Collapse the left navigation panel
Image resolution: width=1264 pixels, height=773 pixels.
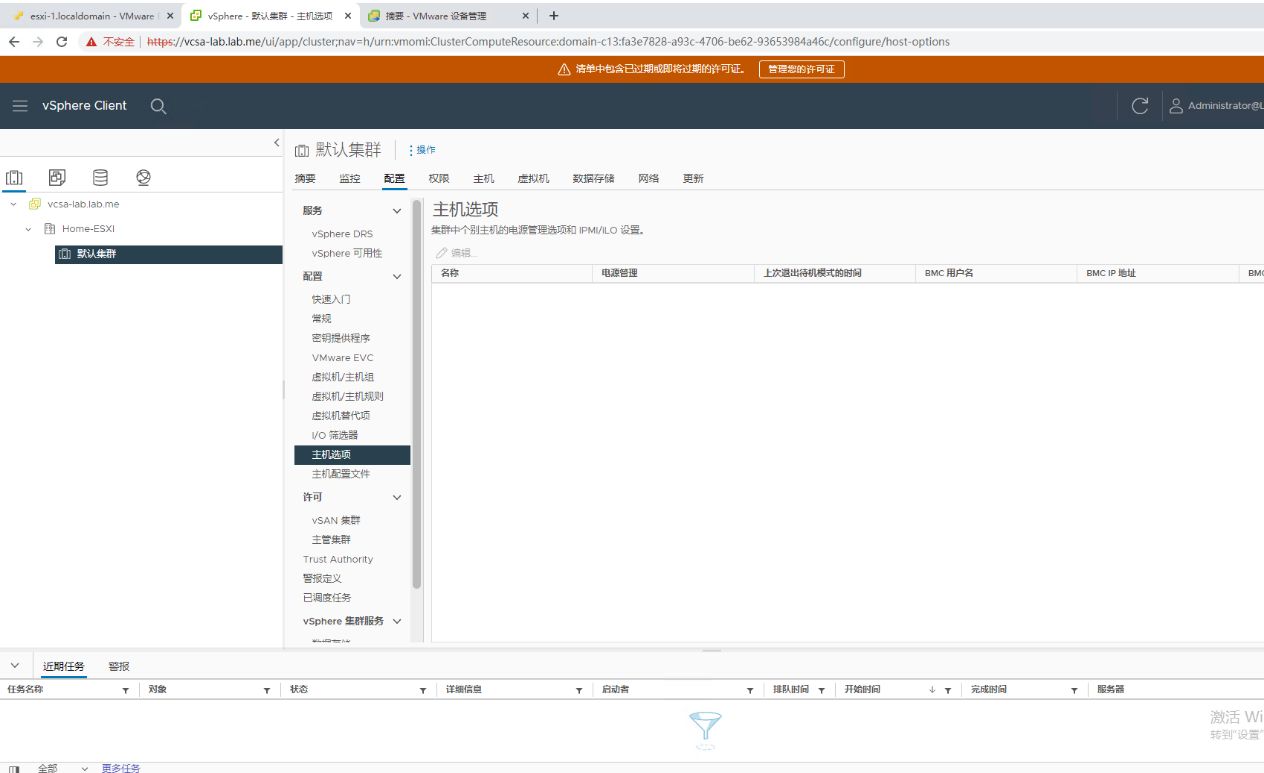tap(277, 143)
